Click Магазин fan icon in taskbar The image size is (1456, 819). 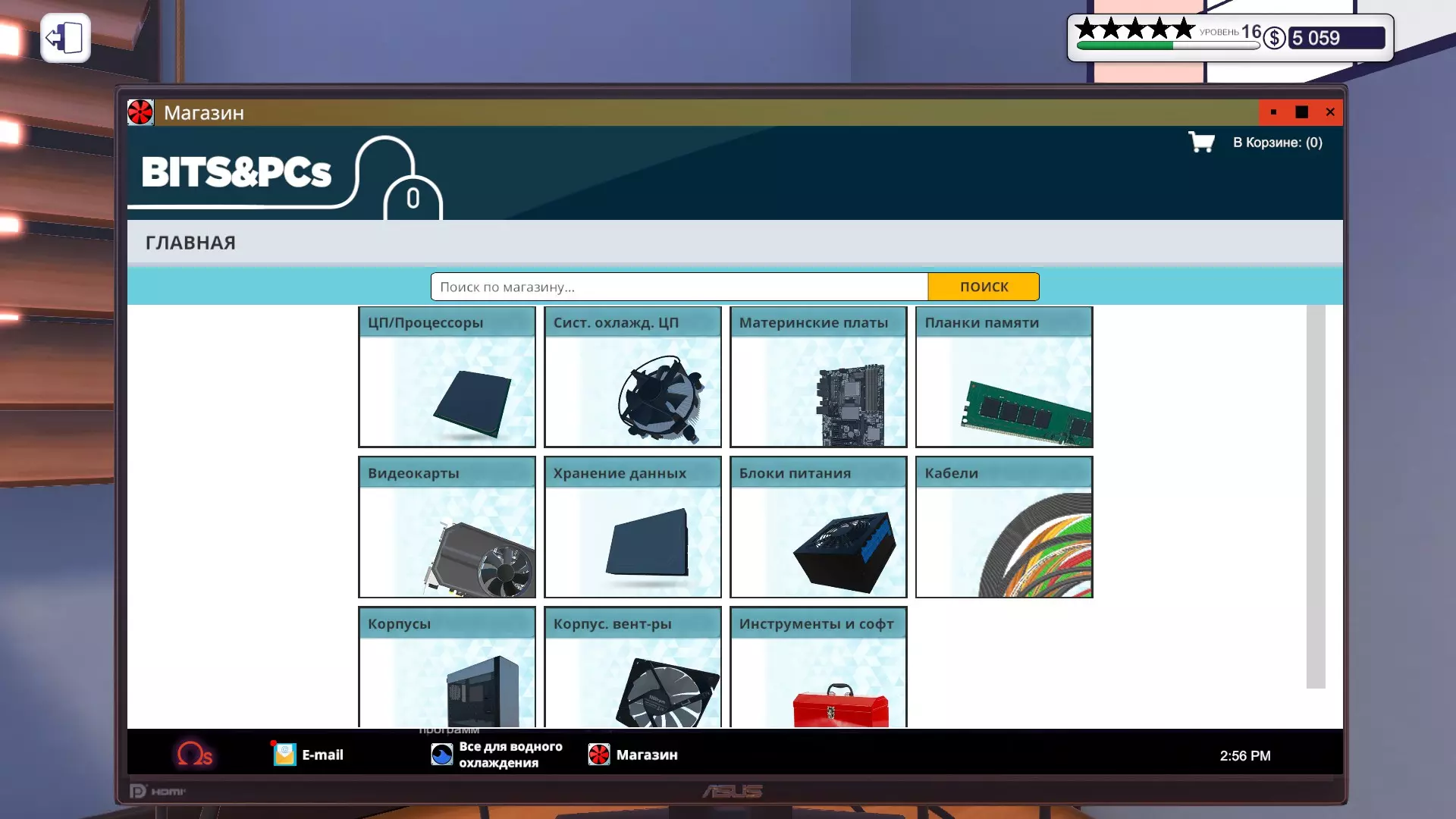(x=599, y=755)
